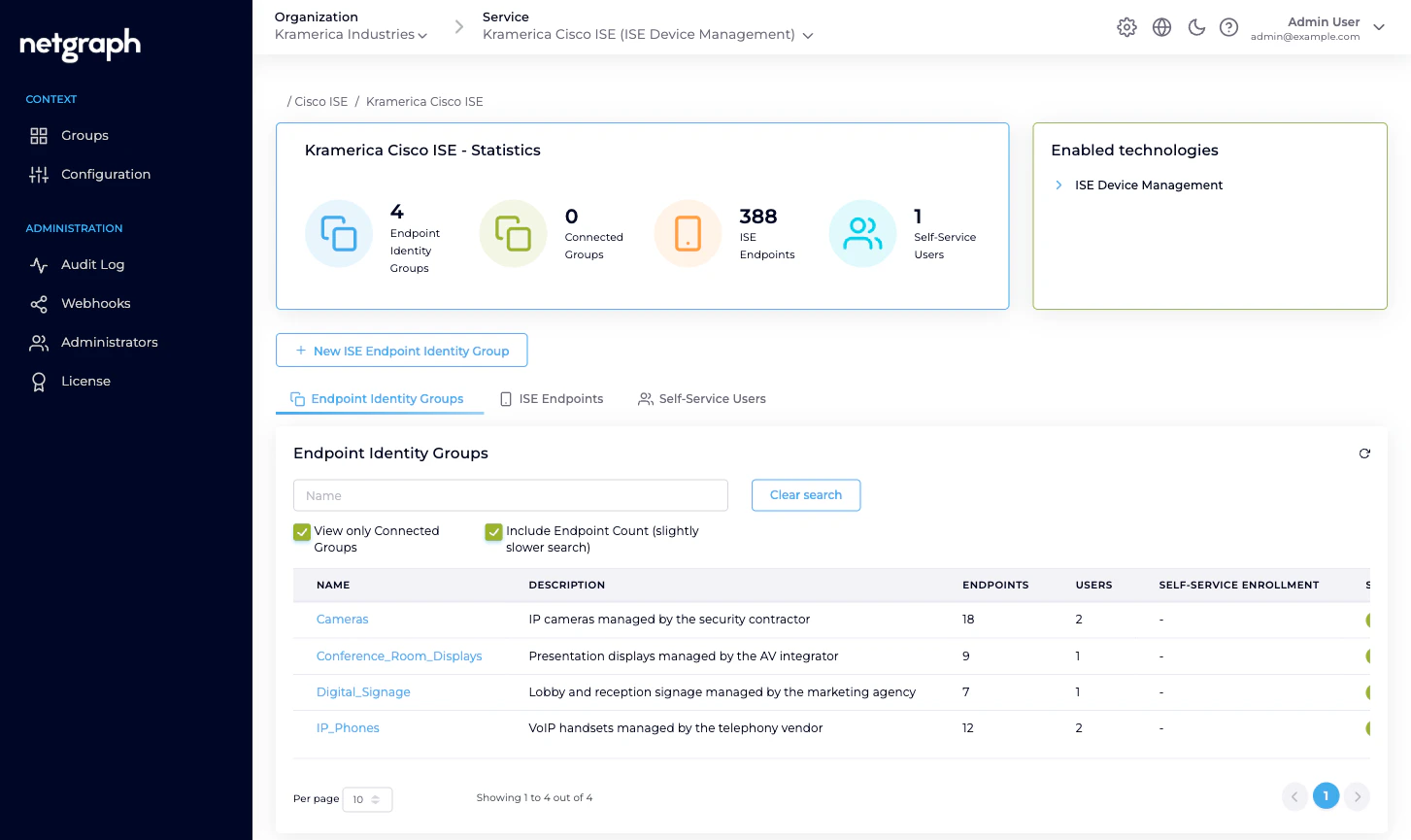Open the help question mark icon
The width and height of the screenshot is (1411, 840).
point(1228,27)
